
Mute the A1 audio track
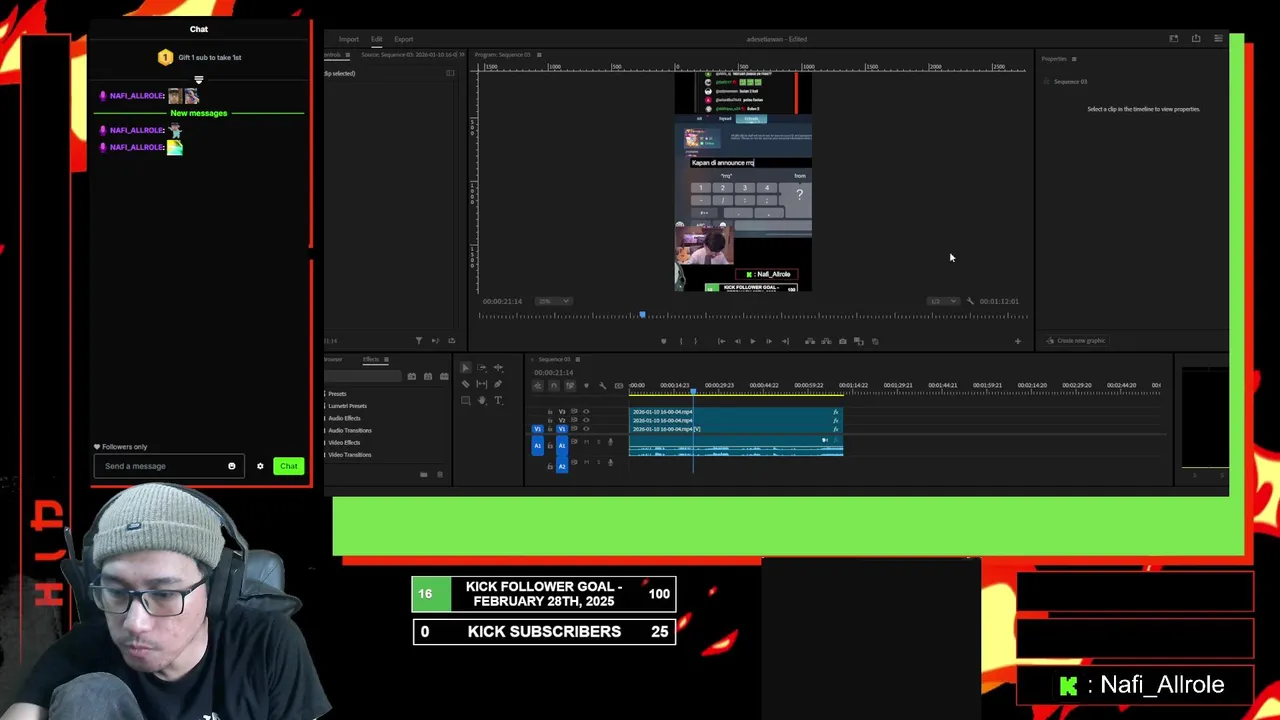coord(586,442)
